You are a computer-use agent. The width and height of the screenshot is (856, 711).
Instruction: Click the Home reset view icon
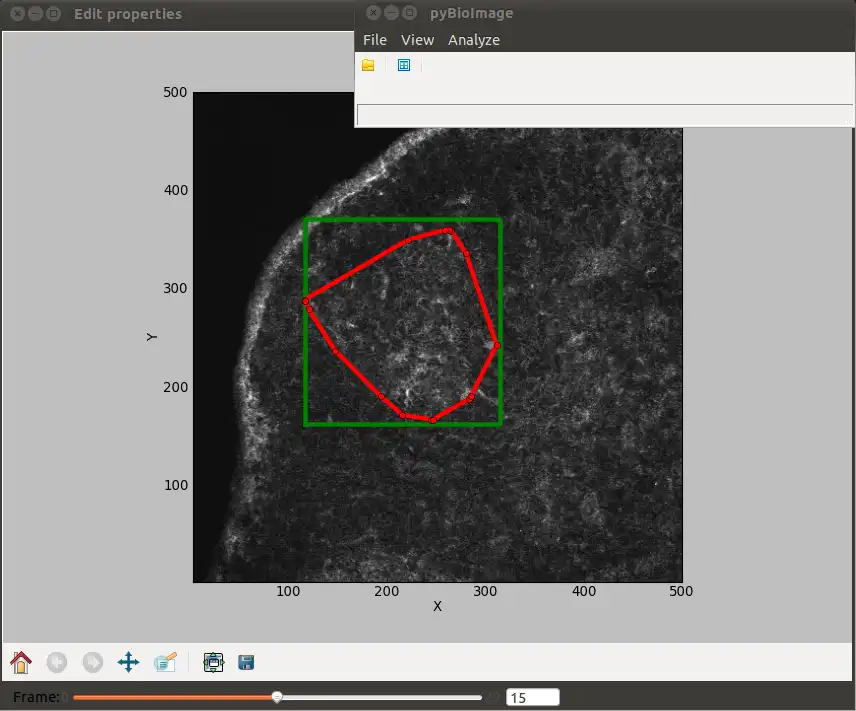pyautogui.click(x=21, y=662)
